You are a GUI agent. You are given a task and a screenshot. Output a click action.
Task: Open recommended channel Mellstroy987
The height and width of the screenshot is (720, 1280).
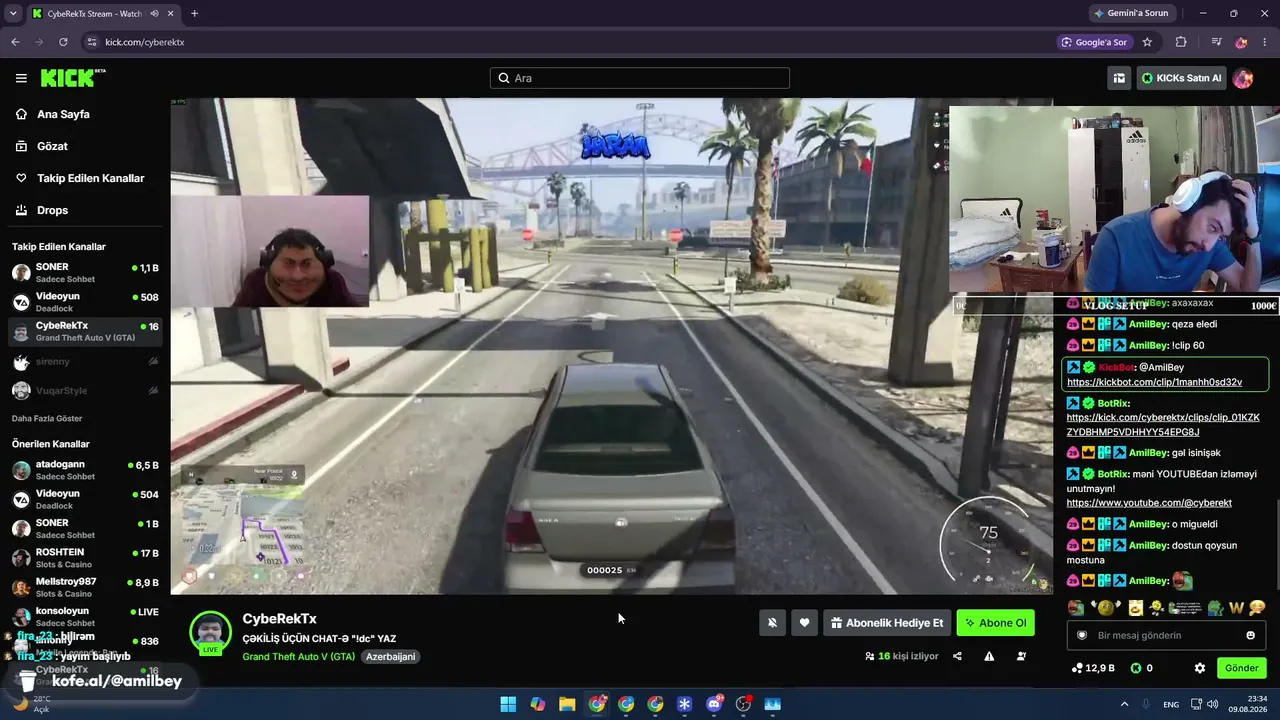click(85, 587)
